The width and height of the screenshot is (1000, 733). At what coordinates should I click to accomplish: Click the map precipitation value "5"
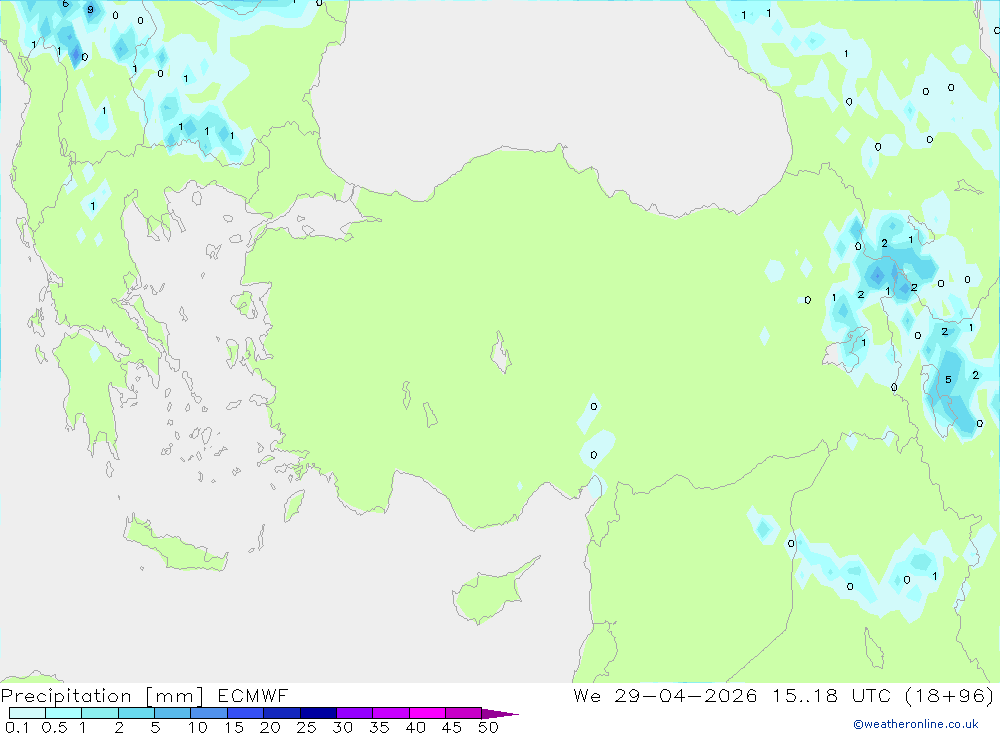948,380
